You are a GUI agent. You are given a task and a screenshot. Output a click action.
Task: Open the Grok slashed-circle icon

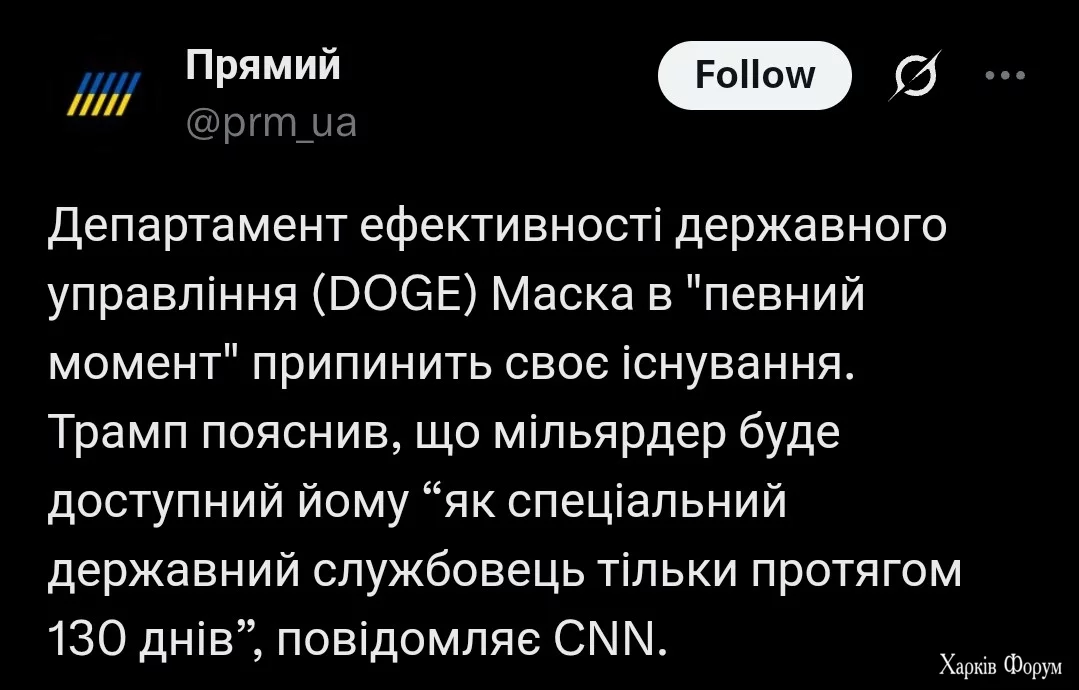tap(911, 77)
